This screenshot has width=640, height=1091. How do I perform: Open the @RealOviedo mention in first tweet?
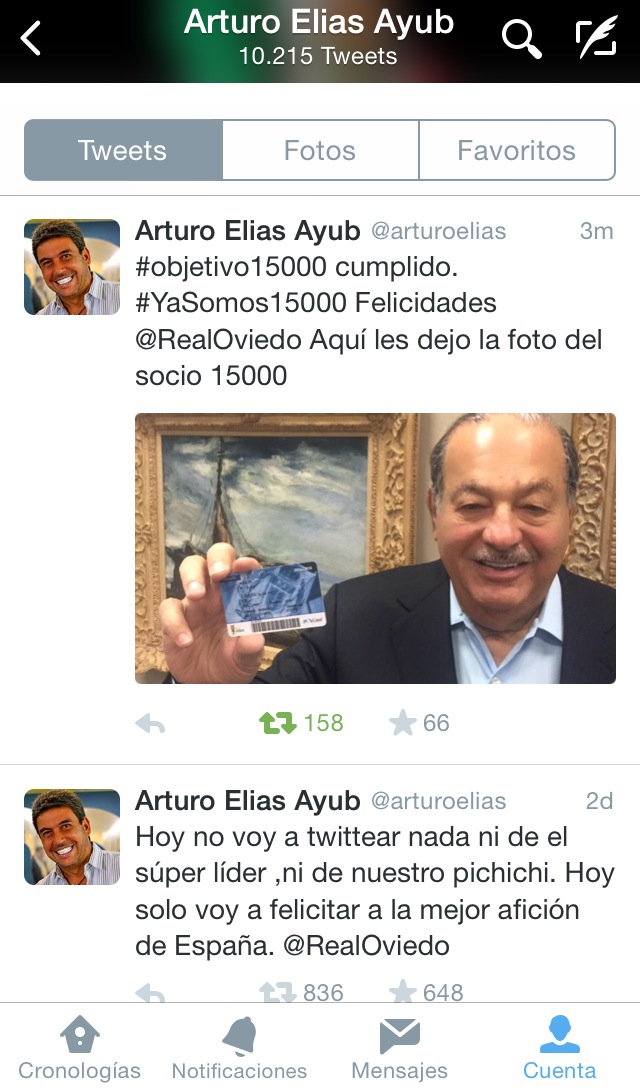218,340
